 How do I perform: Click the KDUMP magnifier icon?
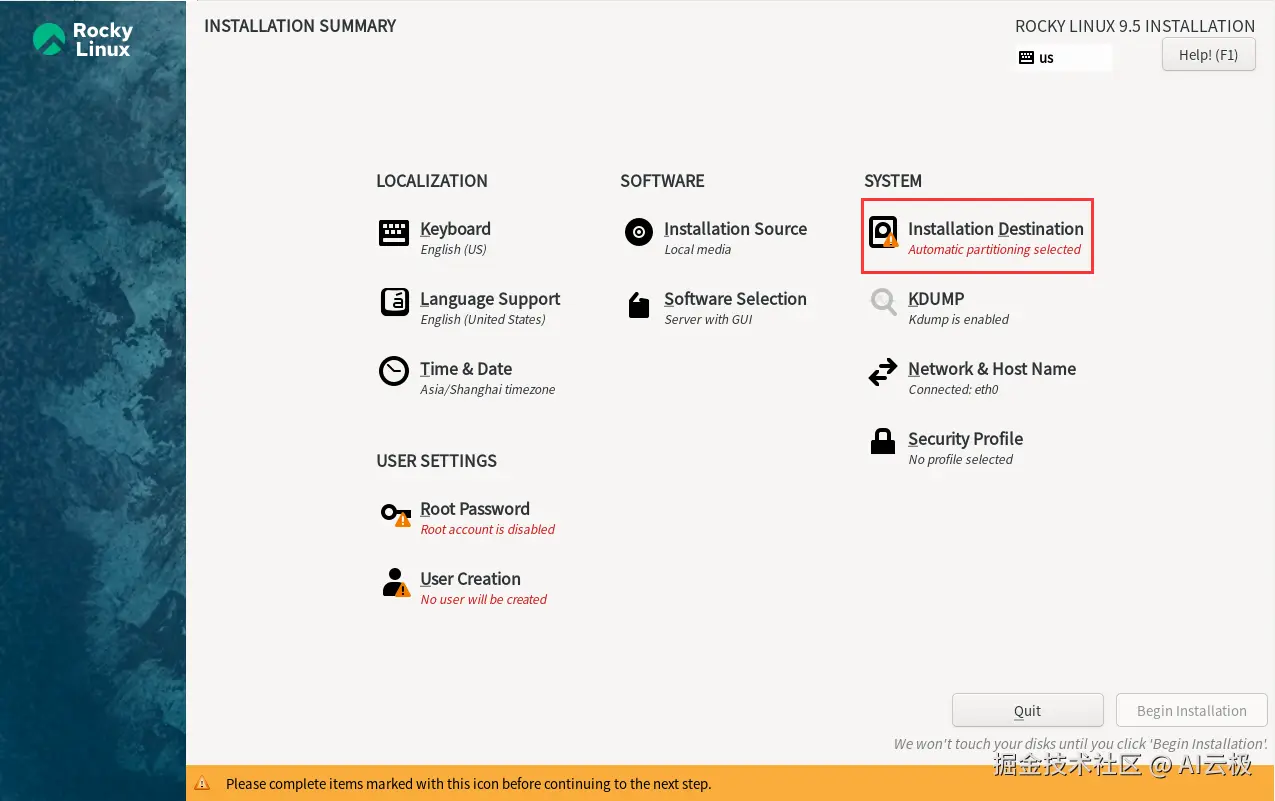pos(883,302)
